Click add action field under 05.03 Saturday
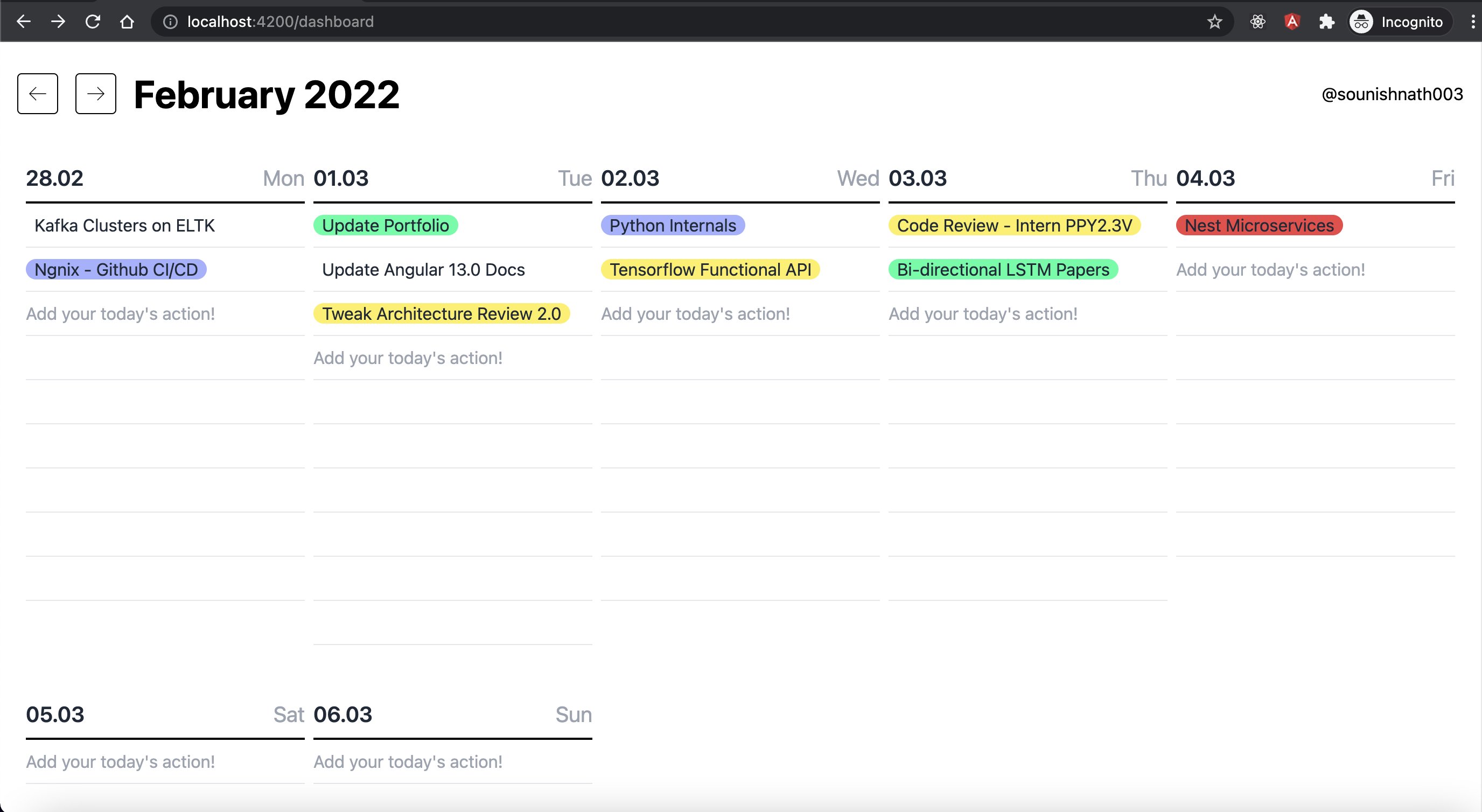The width and height of the screenshot is (1482, 812). pyautogui.click(x=120, y=761)
